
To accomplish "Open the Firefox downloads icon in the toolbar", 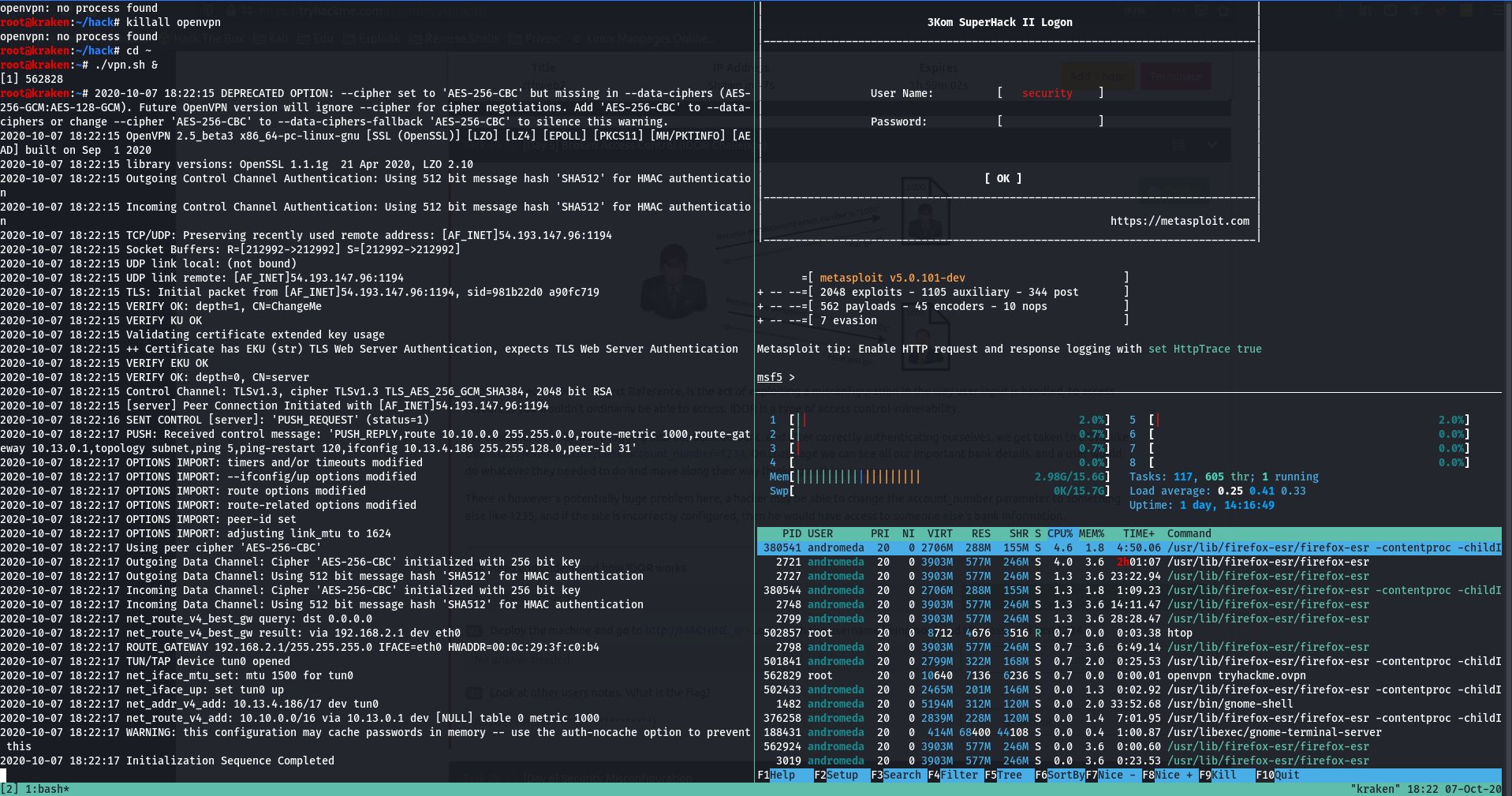I will [x=1342, y=10].
